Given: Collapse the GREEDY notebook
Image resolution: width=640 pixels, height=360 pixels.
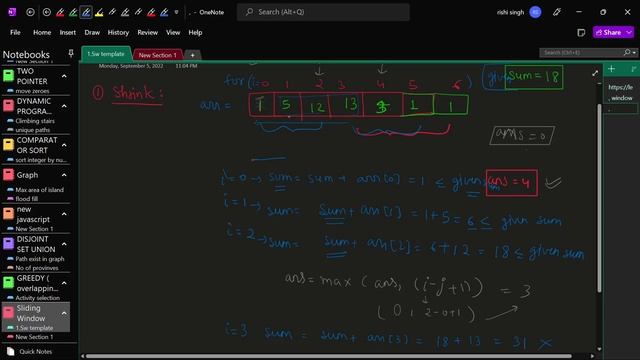Looking at the screenshot, I should tap(64, 283).
